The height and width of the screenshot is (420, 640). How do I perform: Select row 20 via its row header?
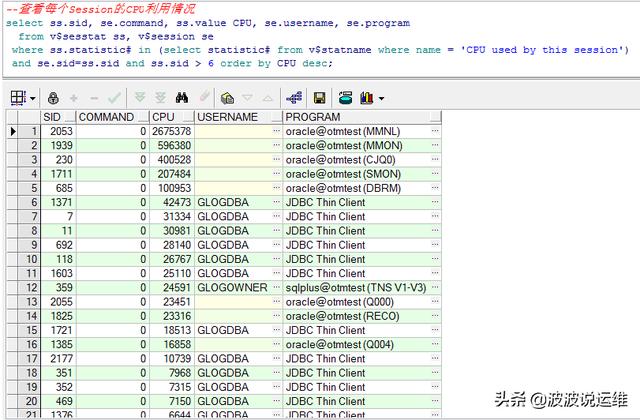[x=29, y=401]
